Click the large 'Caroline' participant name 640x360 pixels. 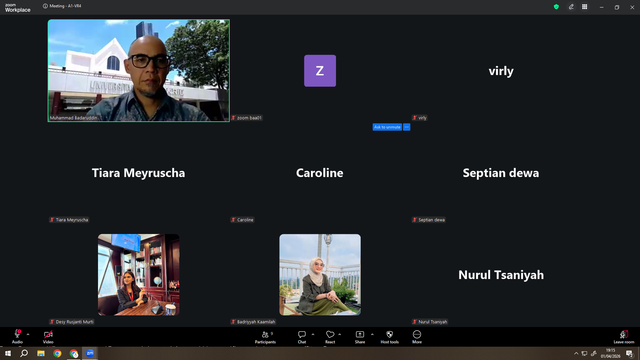(x=320, y=173)
